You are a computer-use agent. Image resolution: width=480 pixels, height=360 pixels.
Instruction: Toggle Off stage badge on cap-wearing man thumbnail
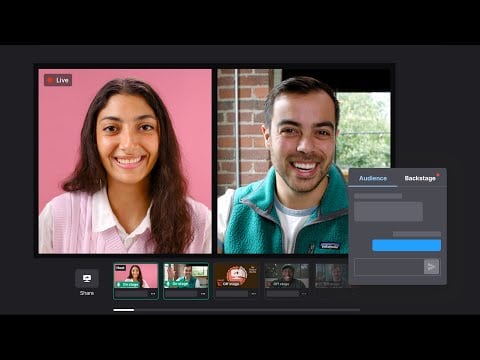278,284
